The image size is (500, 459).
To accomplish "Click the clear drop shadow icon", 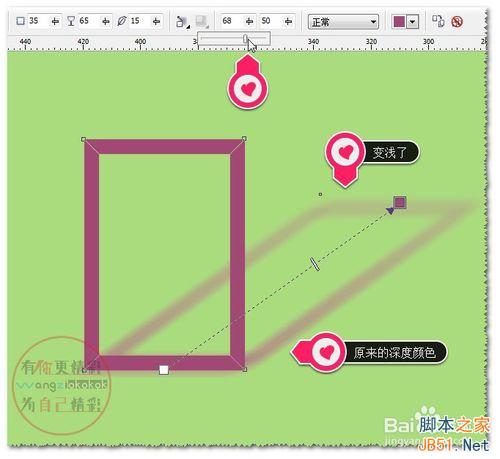I will [457, 22].
